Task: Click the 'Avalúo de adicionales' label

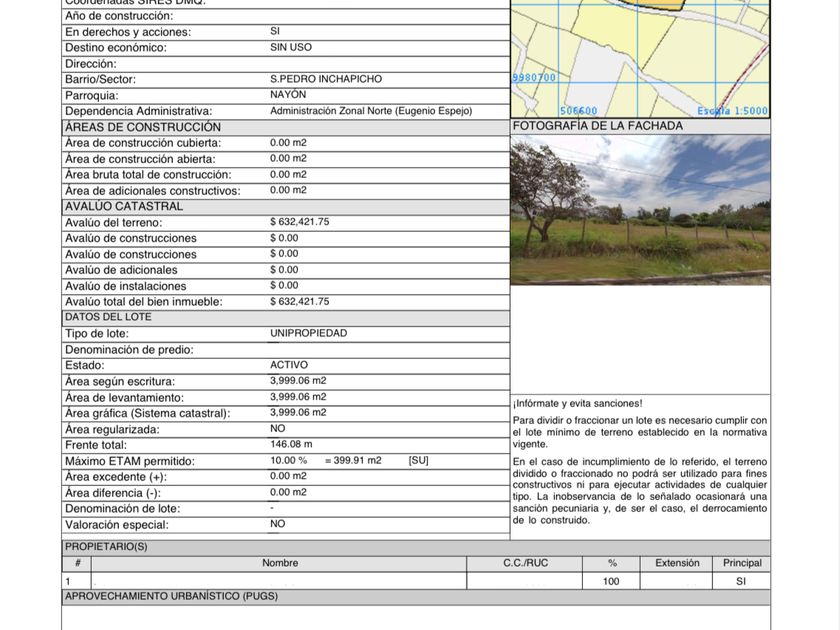Action: click(x=121, y=270)
